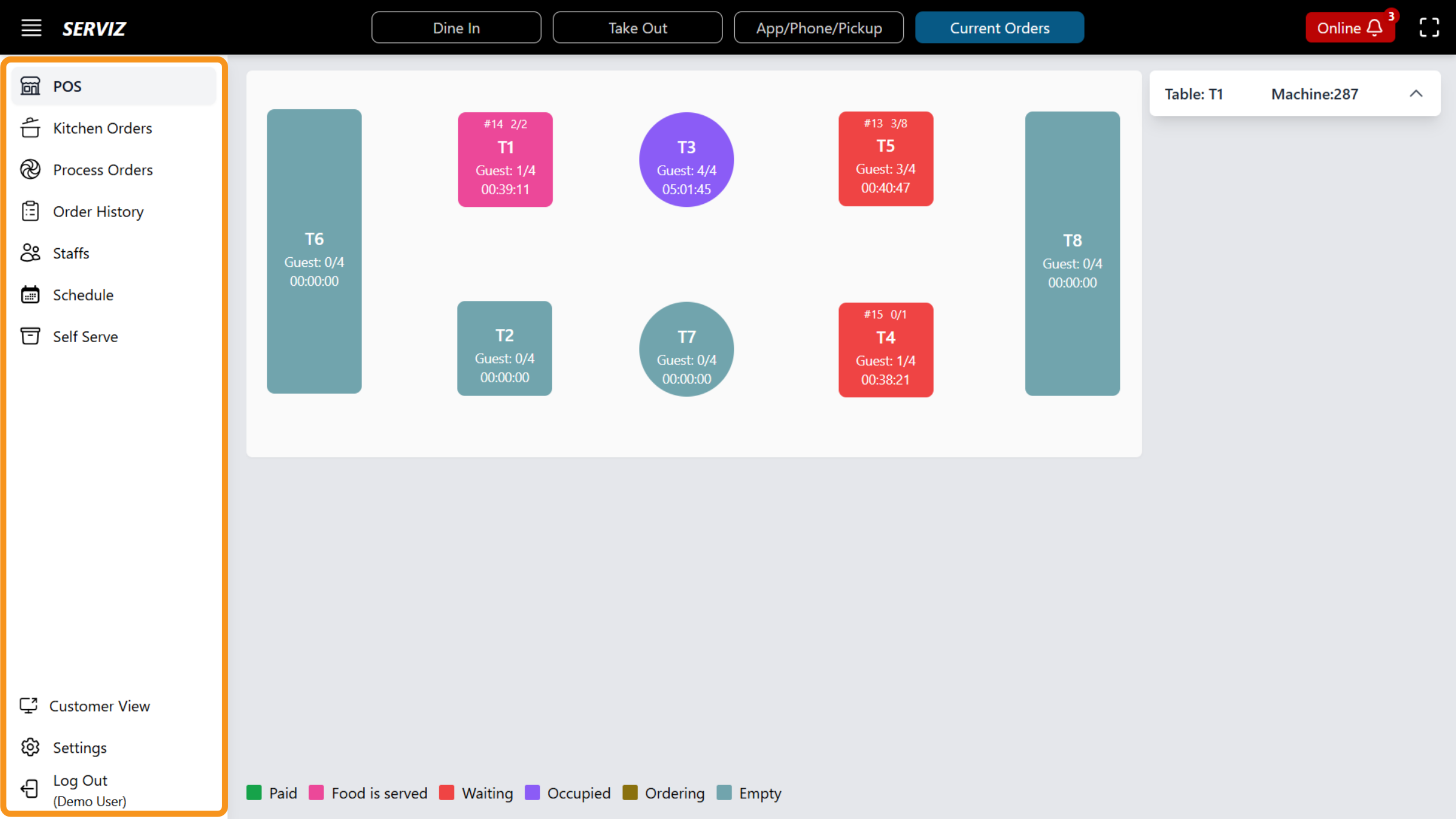Select the Current Orders view

tap(999, 27)
